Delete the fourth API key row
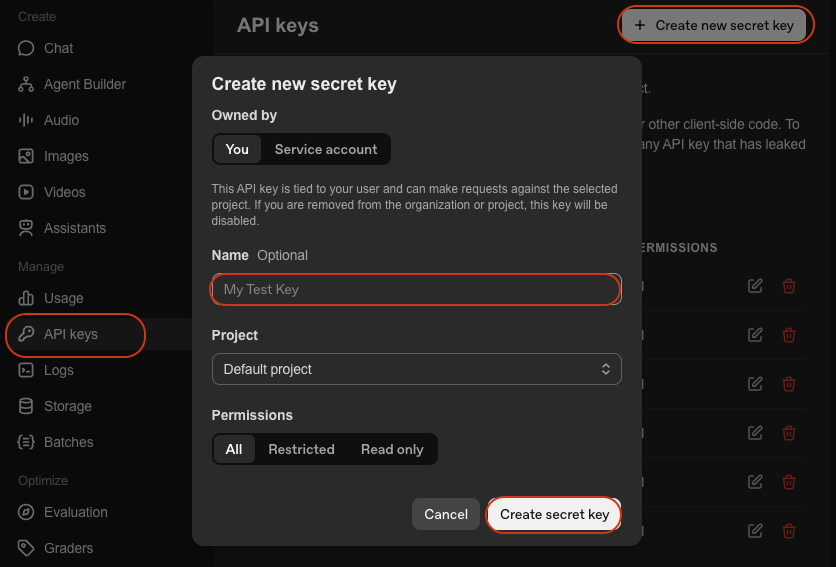 point(789,433)
